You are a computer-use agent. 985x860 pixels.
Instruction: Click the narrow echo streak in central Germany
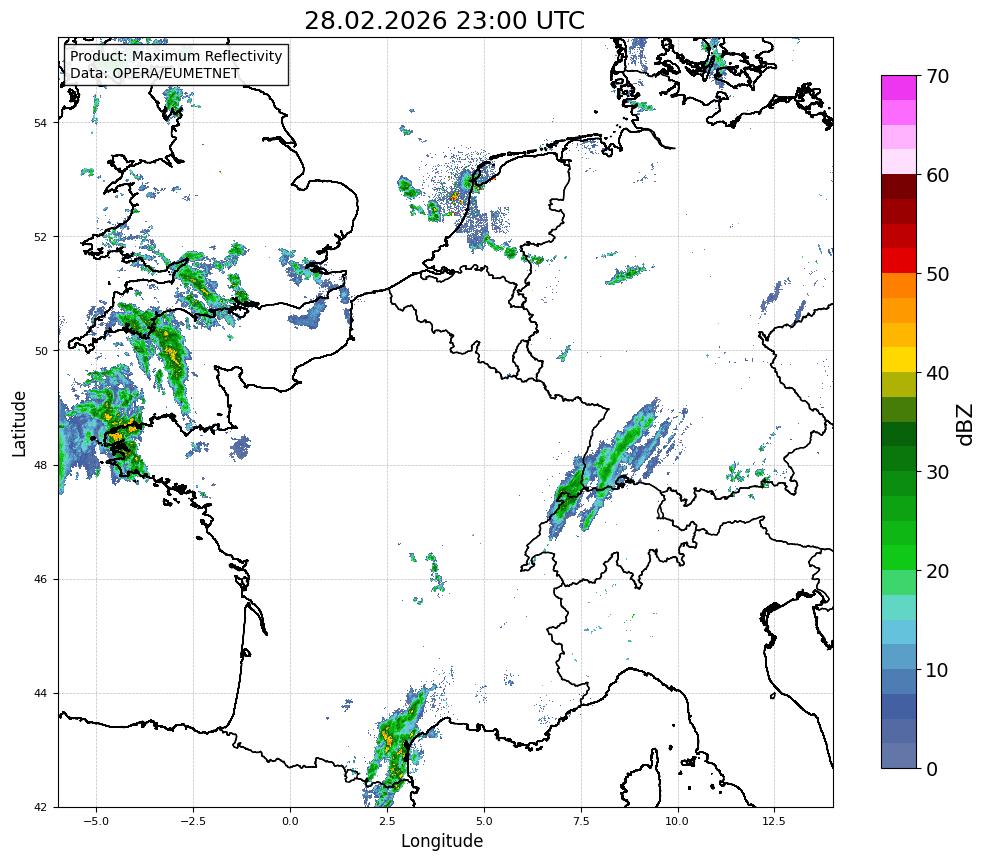[x=626, y=275]
